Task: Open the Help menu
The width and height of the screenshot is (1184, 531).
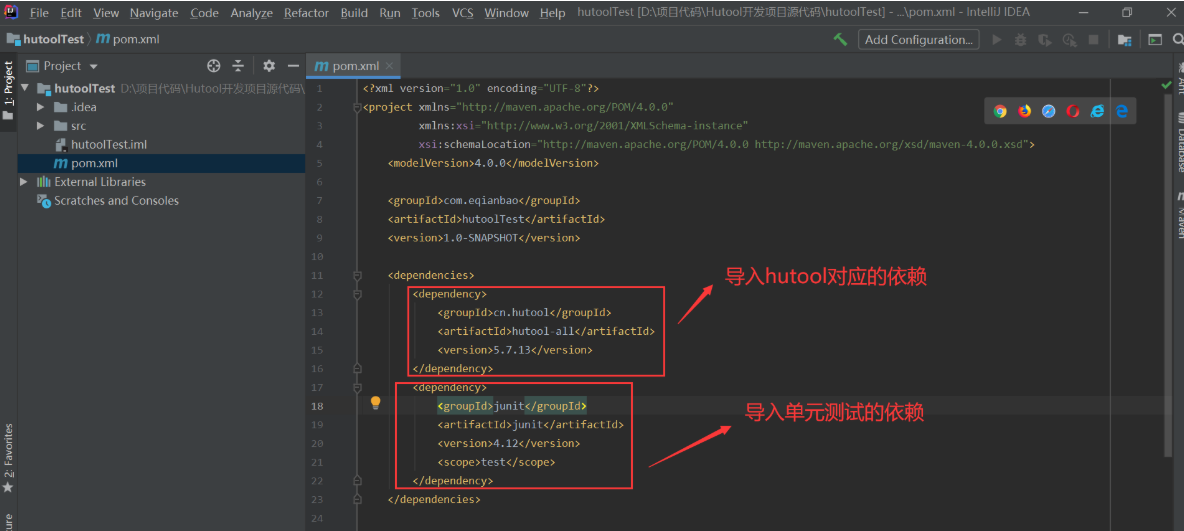Action: click(x=553, y=13)
